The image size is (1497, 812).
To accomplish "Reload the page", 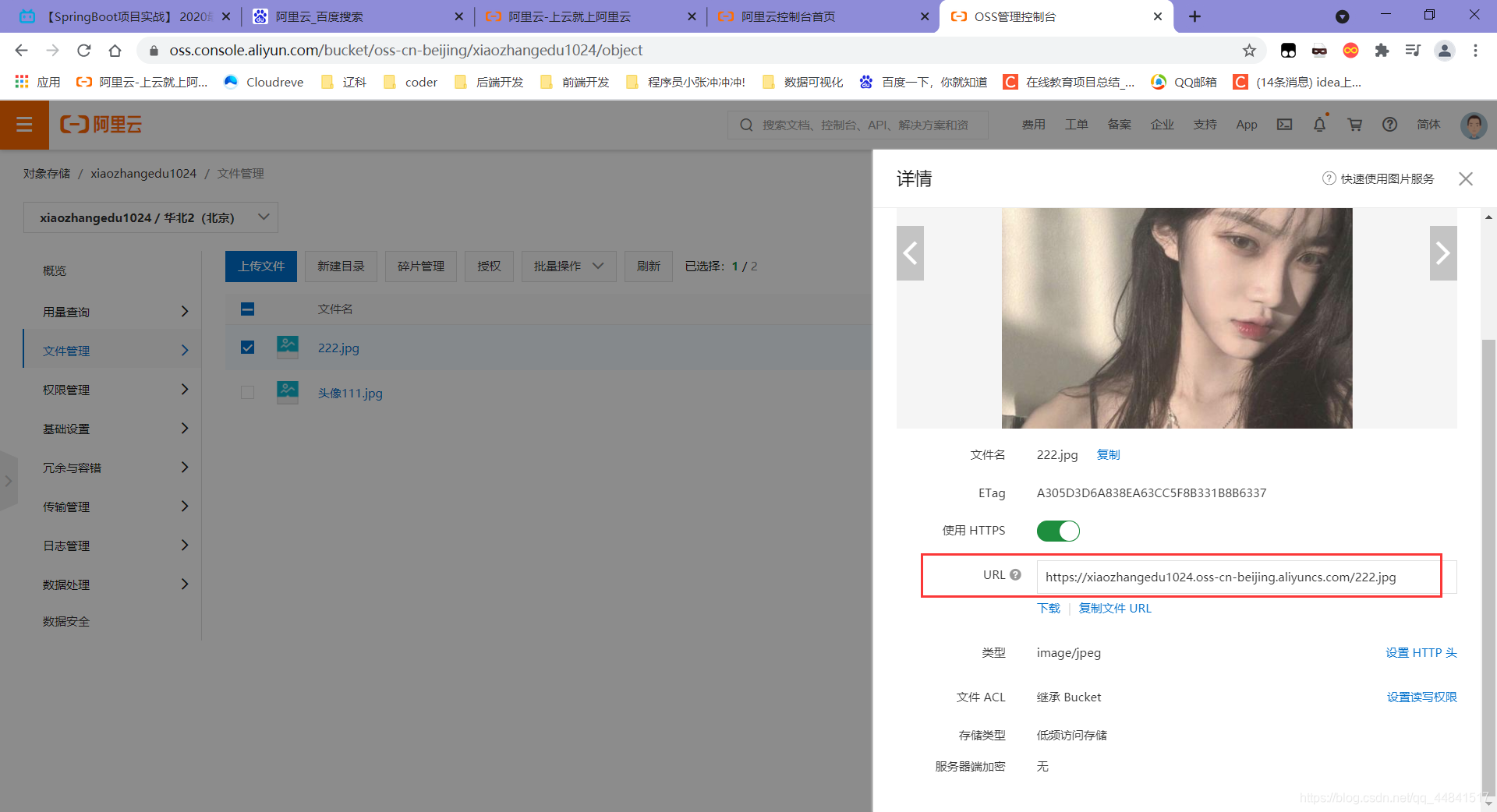I will tap(83, 51).
